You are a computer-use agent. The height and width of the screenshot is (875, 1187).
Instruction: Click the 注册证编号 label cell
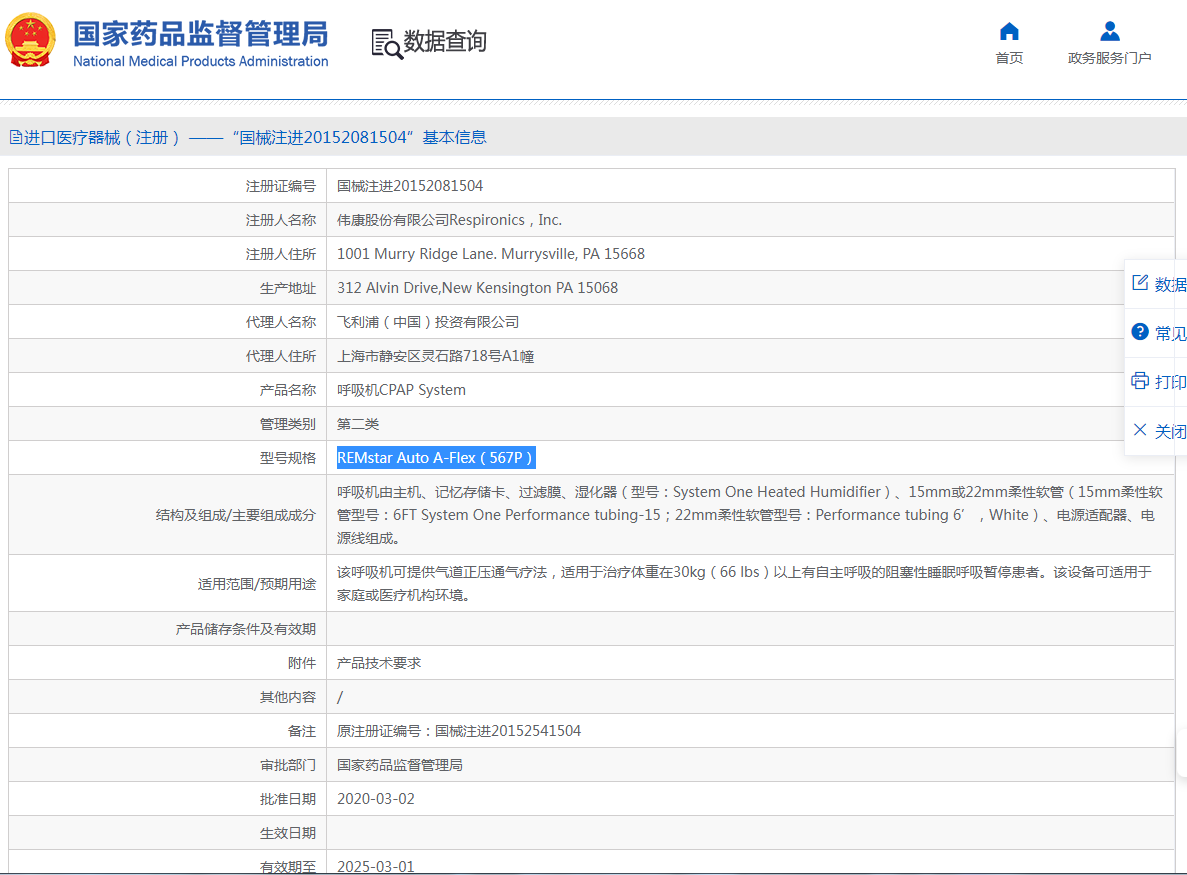click(280, 185)
